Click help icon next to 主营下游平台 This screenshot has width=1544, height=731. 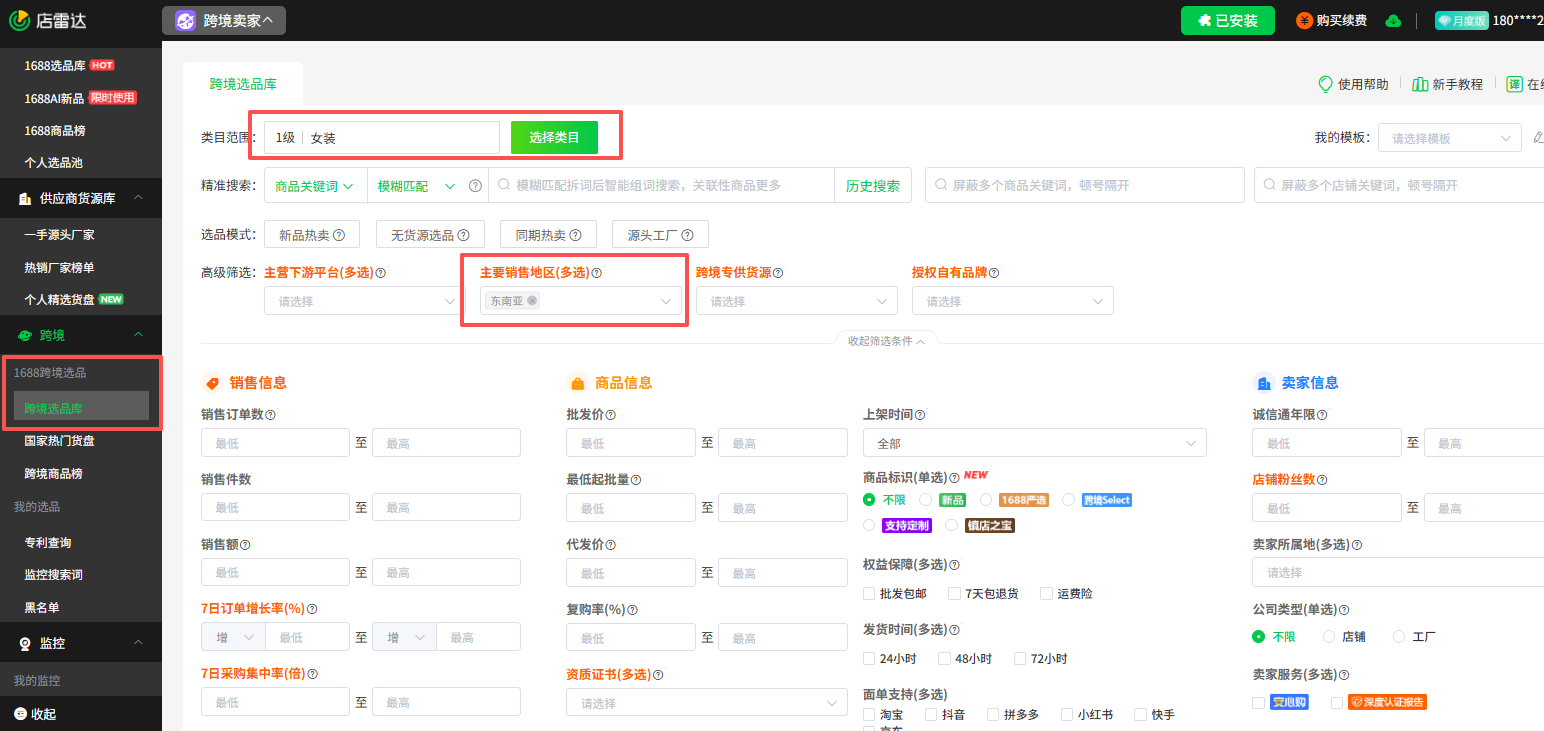point(380,272)
